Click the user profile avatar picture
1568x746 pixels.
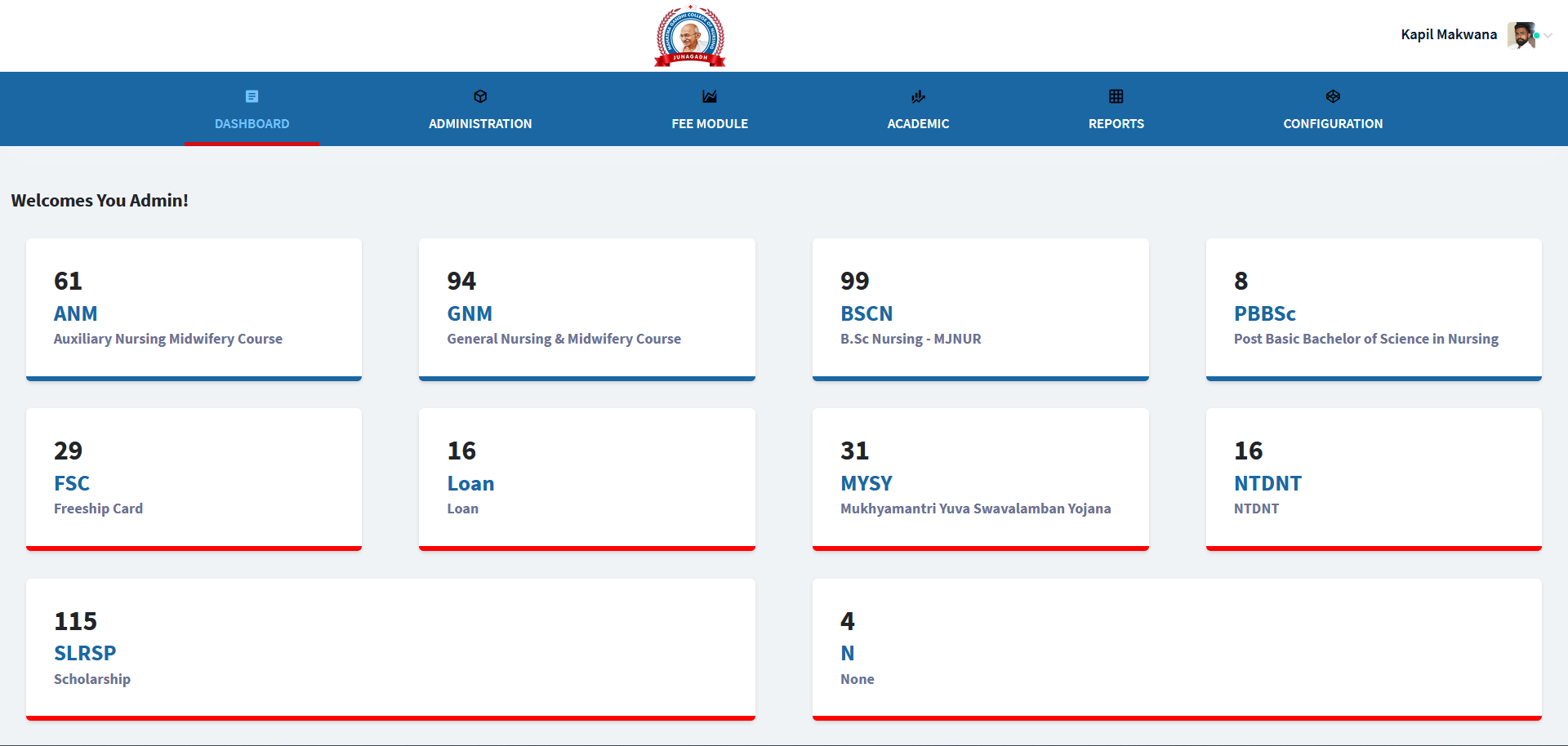coord(1521,35)
